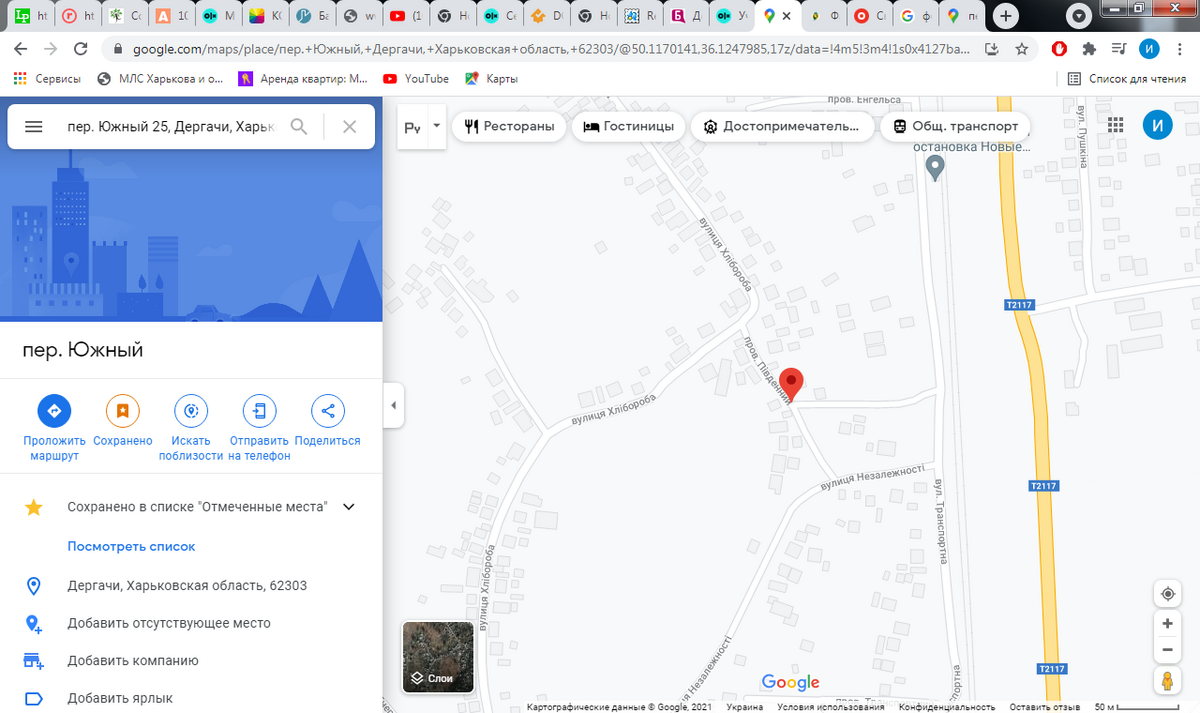This screenshot has height=713, width=1200.
Task: Open the currency filter dropdown arrow
Action: (436, 127)
